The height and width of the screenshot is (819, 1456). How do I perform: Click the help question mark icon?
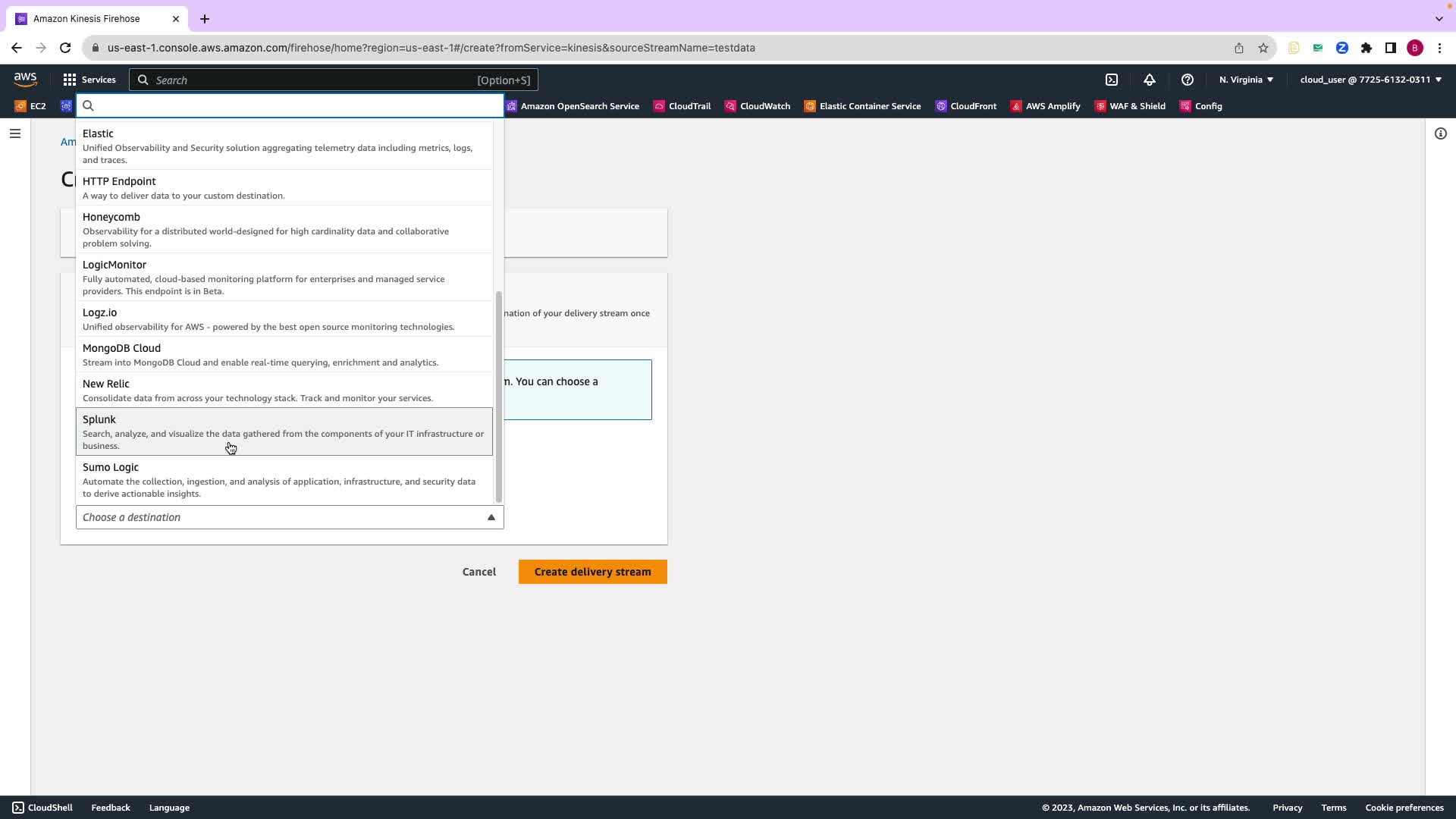click(1188, 80)
